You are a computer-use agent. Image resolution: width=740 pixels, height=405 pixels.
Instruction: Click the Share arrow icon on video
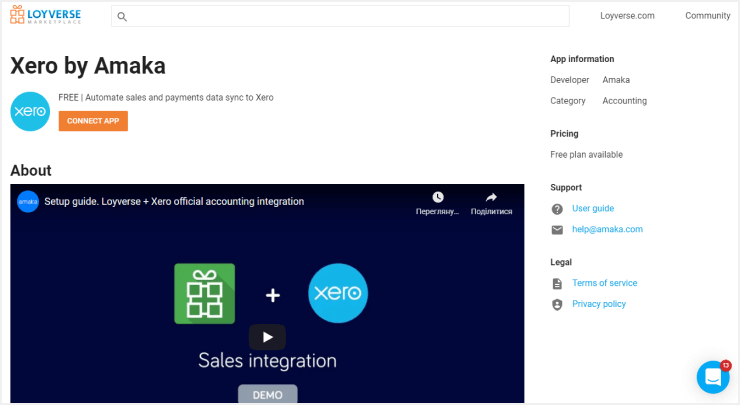[491, 198]
